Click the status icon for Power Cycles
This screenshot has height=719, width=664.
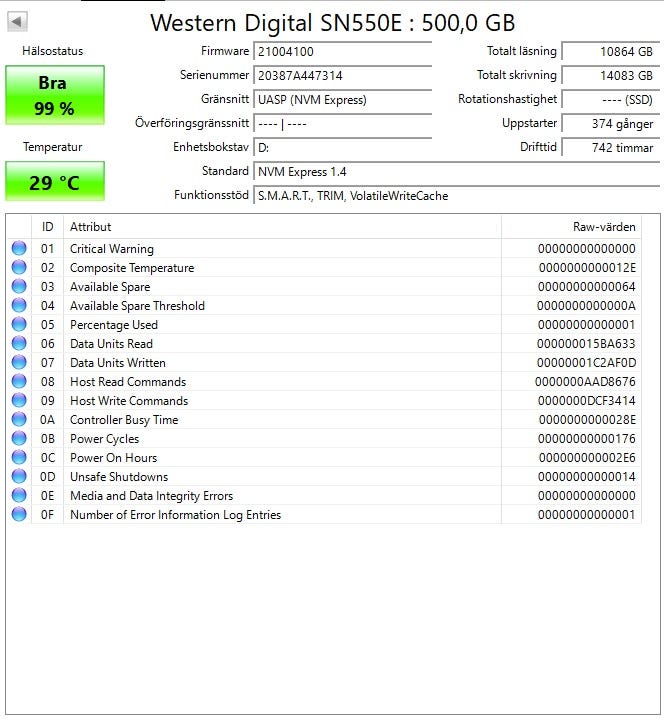click(x=19, y=438)
